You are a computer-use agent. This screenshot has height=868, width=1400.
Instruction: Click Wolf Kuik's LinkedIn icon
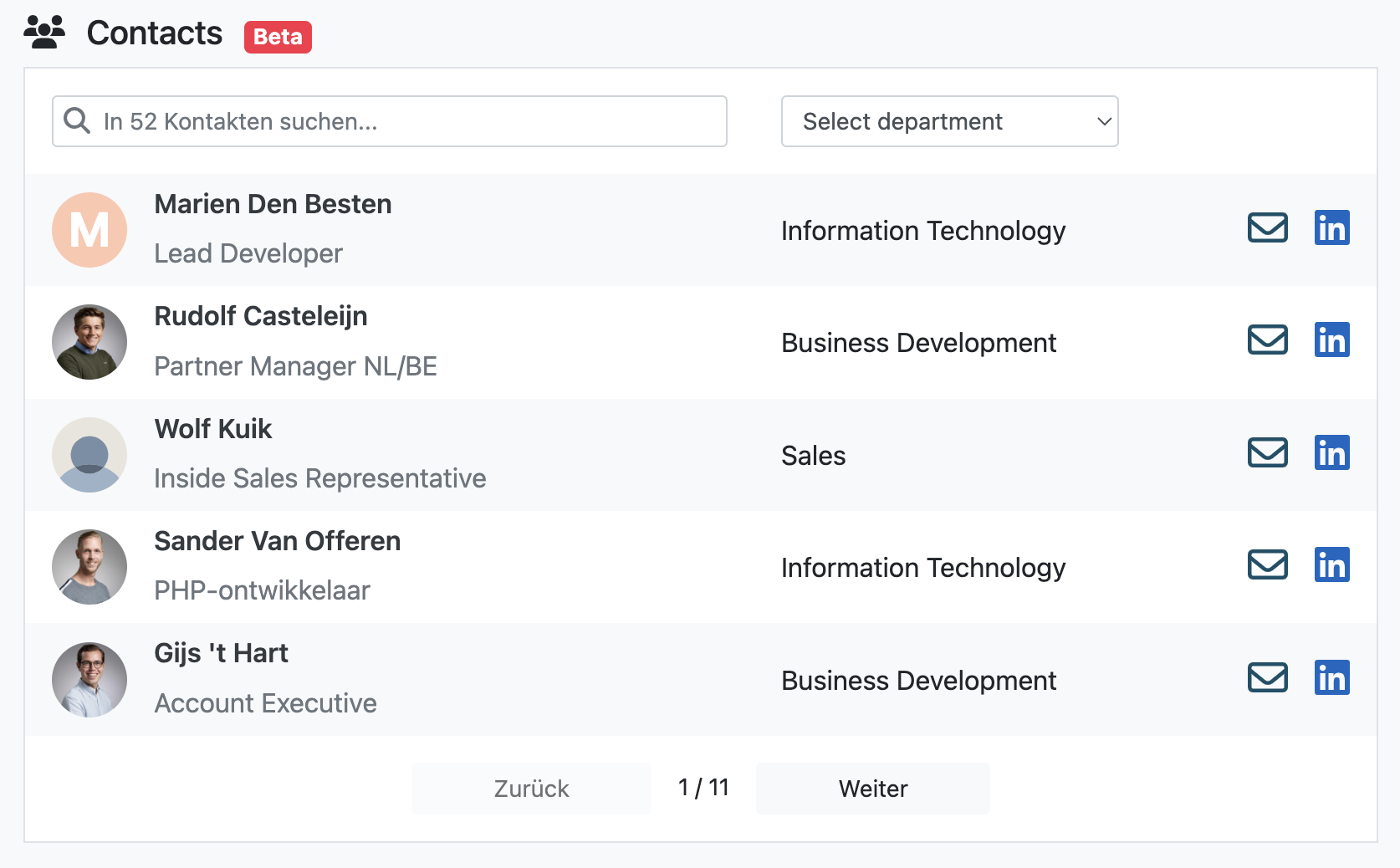coord(1332,452)
